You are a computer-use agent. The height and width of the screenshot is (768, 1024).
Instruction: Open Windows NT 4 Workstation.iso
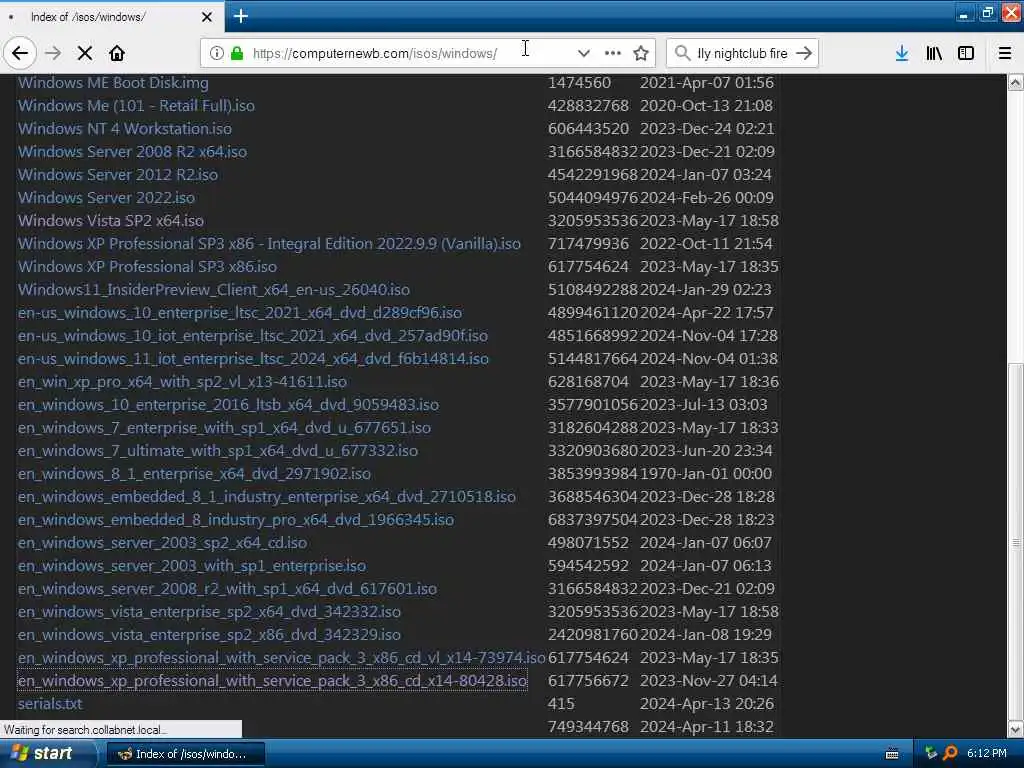pos(125,129)
